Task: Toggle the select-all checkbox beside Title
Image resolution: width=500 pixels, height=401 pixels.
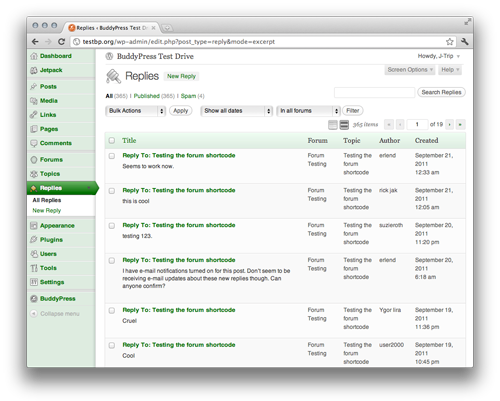Action: click(x=112, y=140)
